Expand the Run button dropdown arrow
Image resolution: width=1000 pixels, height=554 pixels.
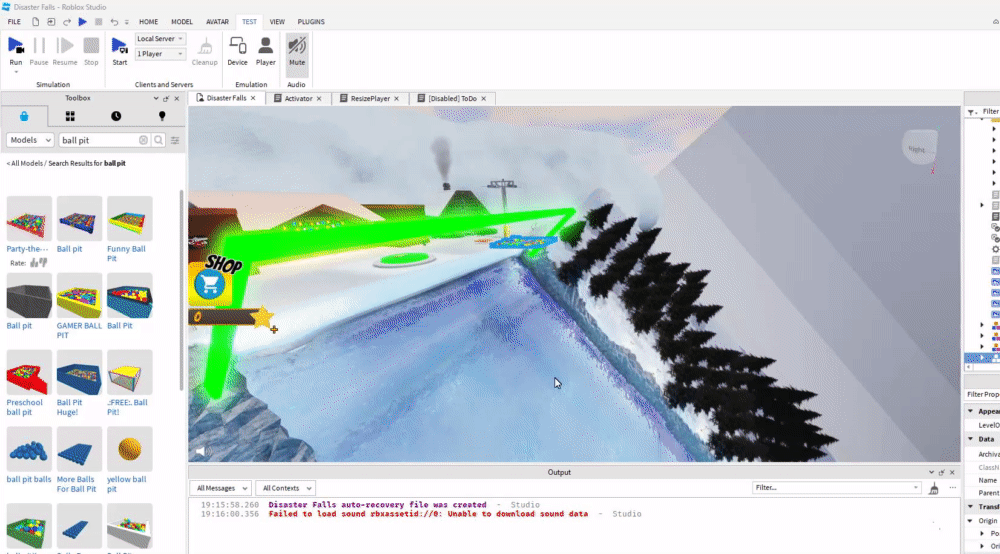coord(16,72)
